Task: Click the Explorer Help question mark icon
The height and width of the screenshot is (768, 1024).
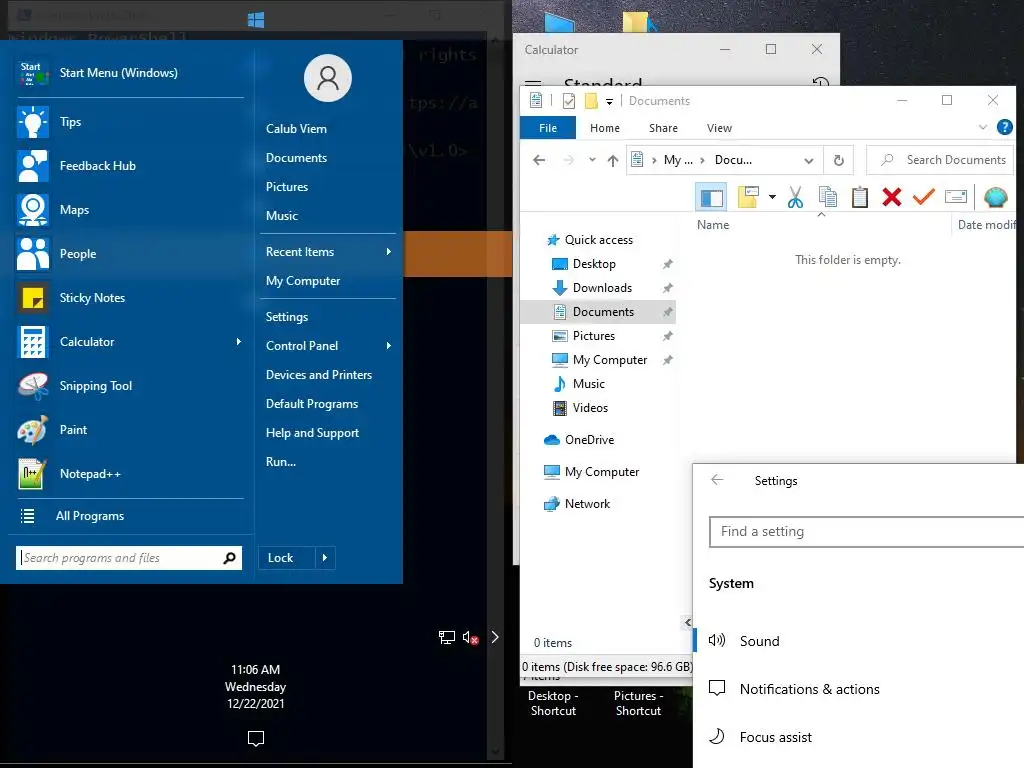Action: [x=1004, y=127]
